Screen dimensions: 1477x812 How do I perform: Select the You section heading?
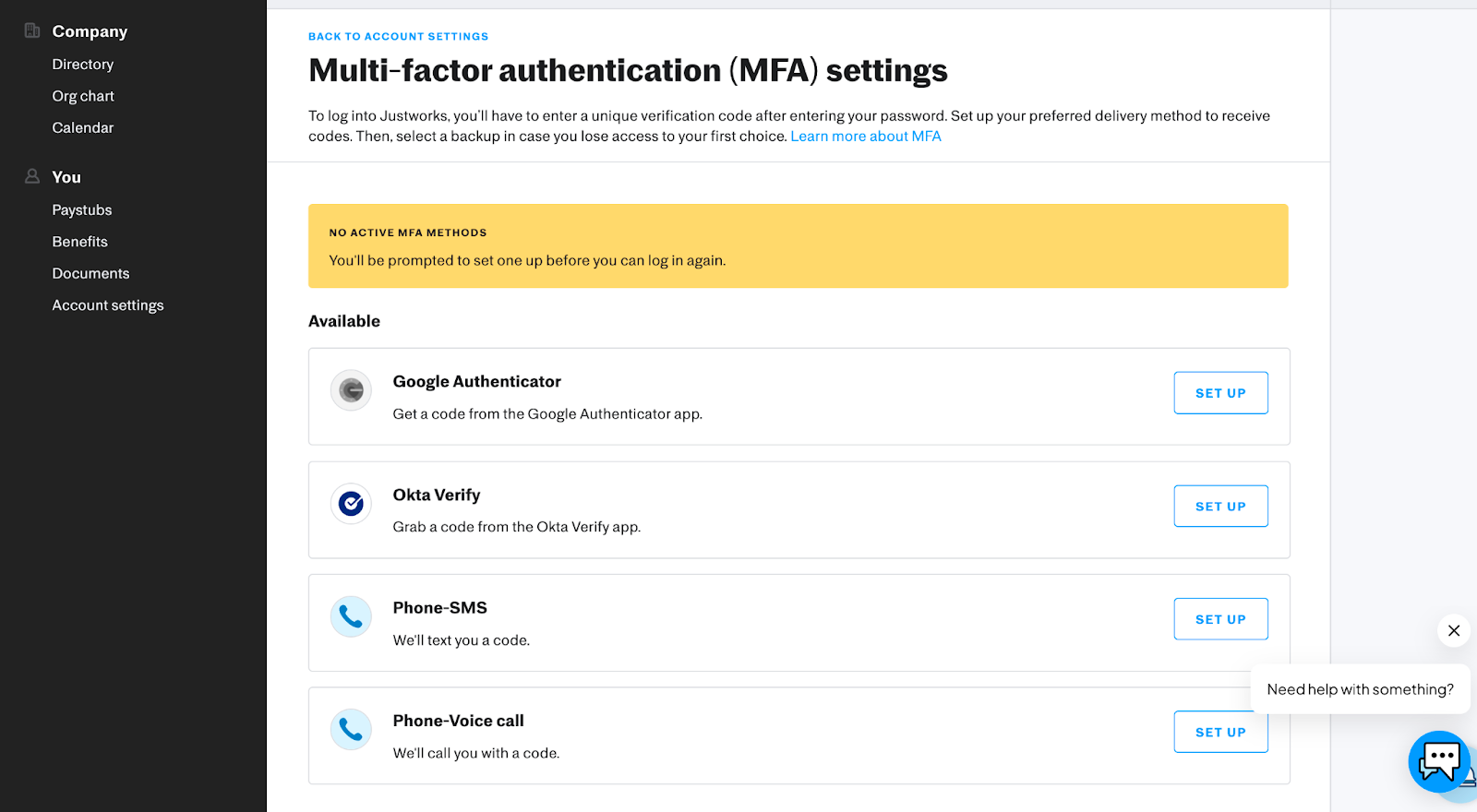pos(66,177)
